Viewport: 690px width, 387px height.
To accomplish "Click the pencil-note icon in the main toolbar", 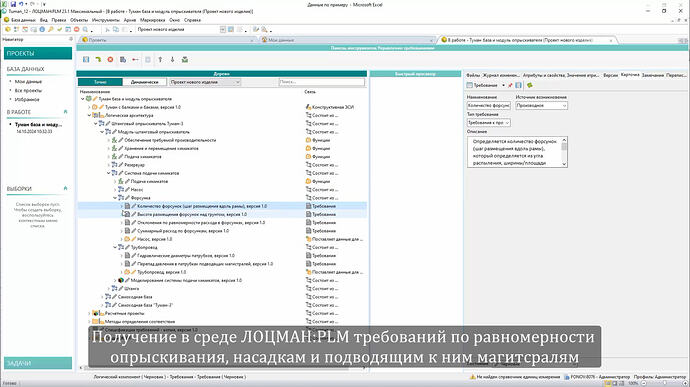I will pyautogui.click(x=257, y=29).
